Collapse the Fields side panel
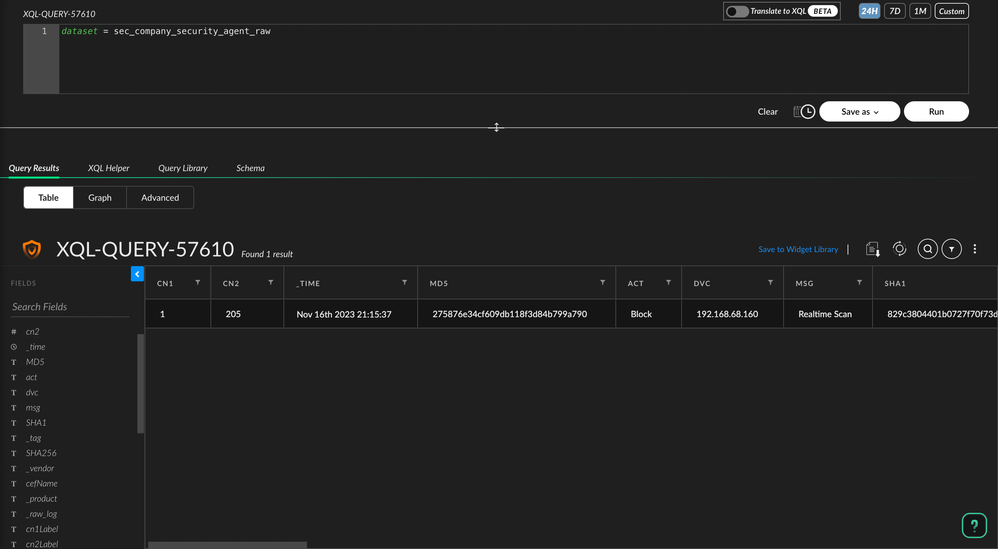 (x=137, y=274)
